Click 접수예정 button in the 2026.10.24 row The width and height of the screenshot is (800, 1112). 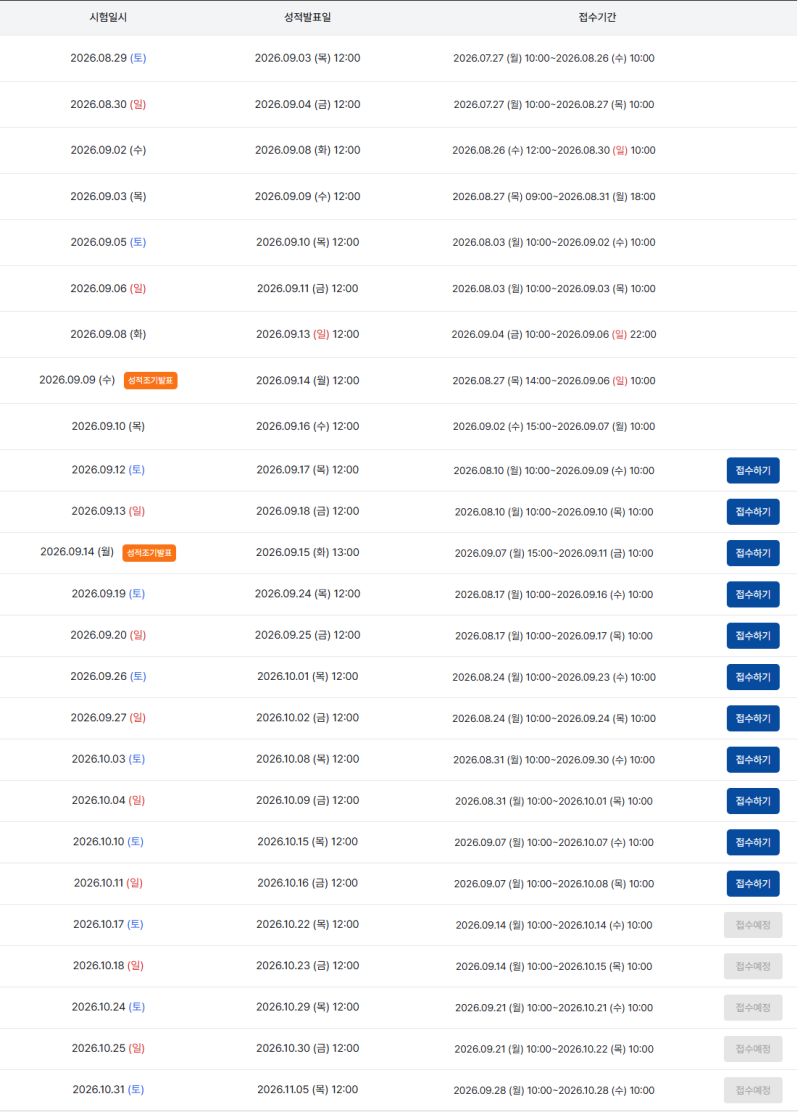tap(752, 1007)
